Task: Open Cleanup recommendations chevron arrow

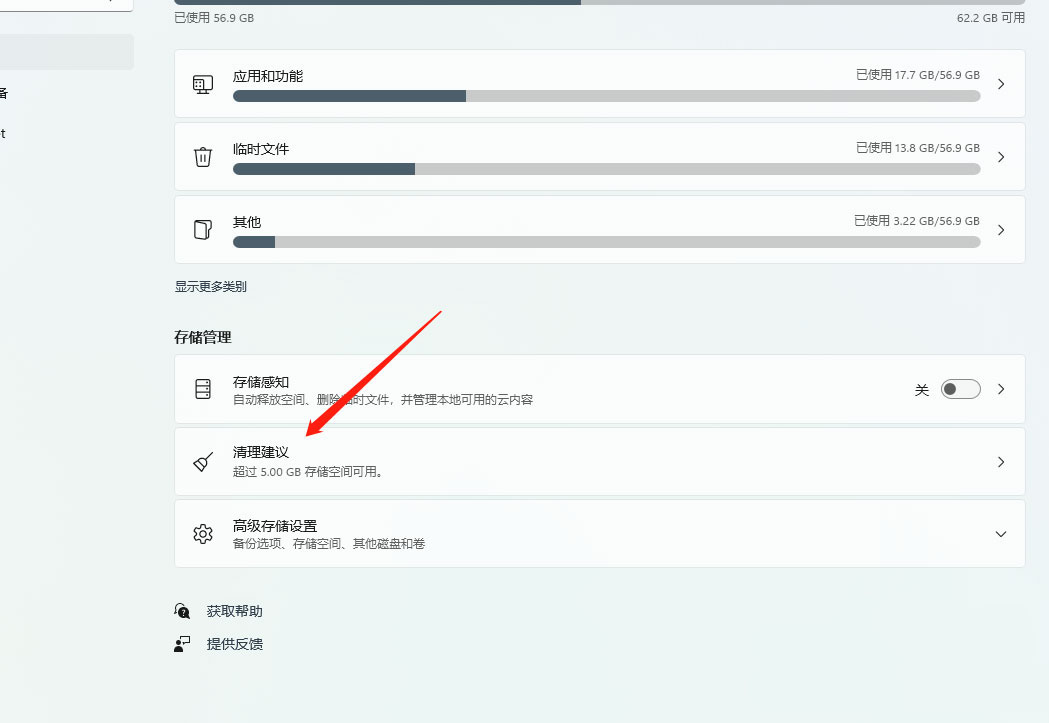Action: (1001, 462)
